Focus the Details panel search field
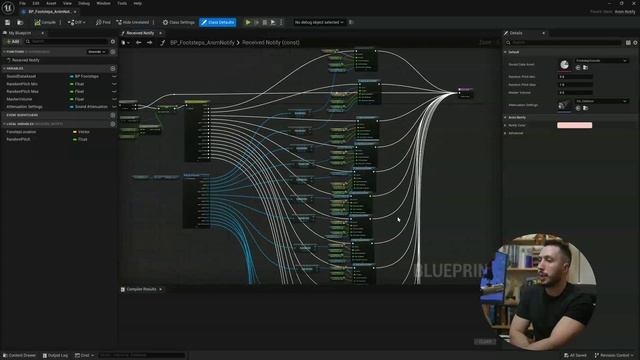This screenshot has height=360, width=640. [x=564, y=42]
